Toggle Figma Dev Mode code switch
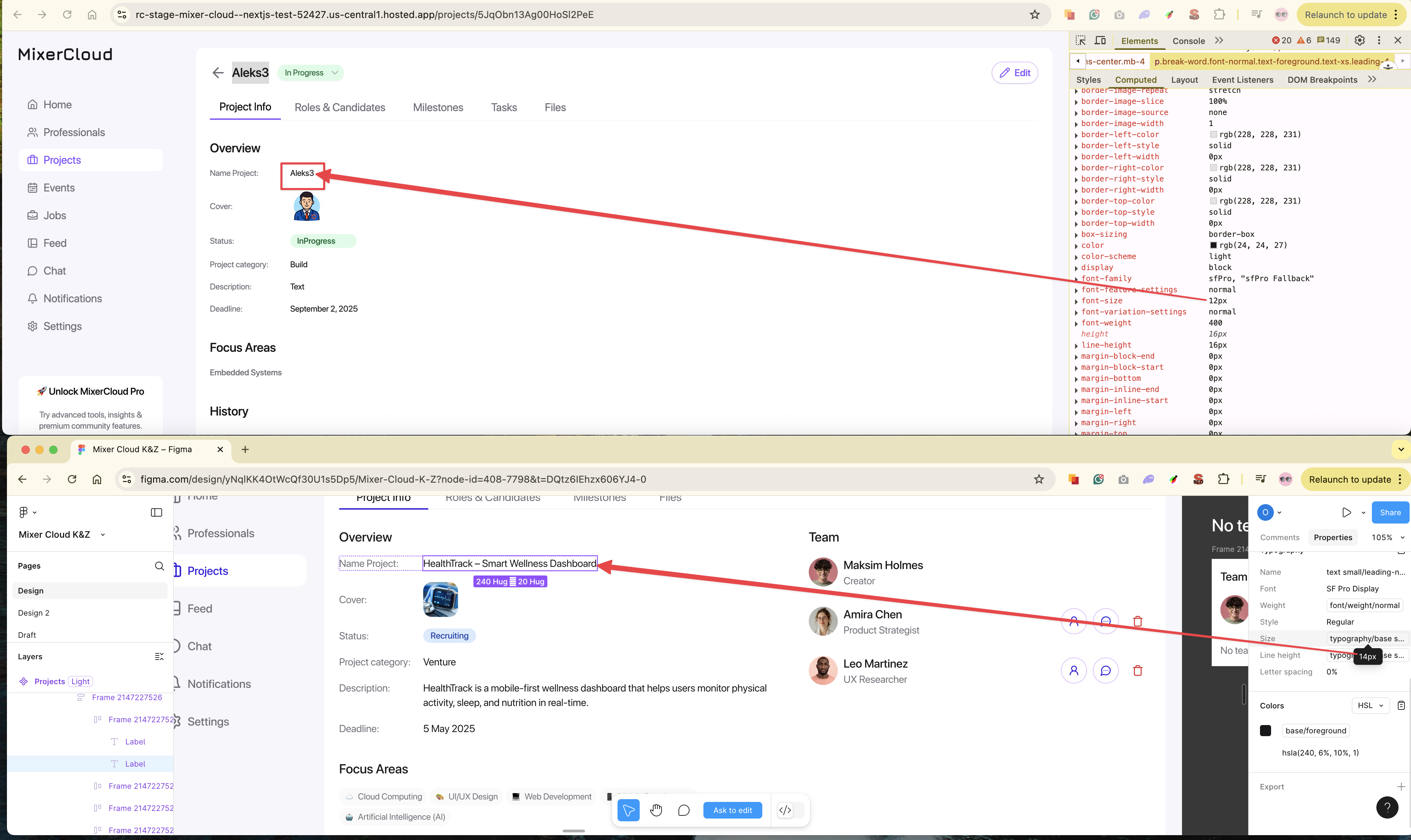Screen dimensions: 1411x840 click(x=790, y=810)
